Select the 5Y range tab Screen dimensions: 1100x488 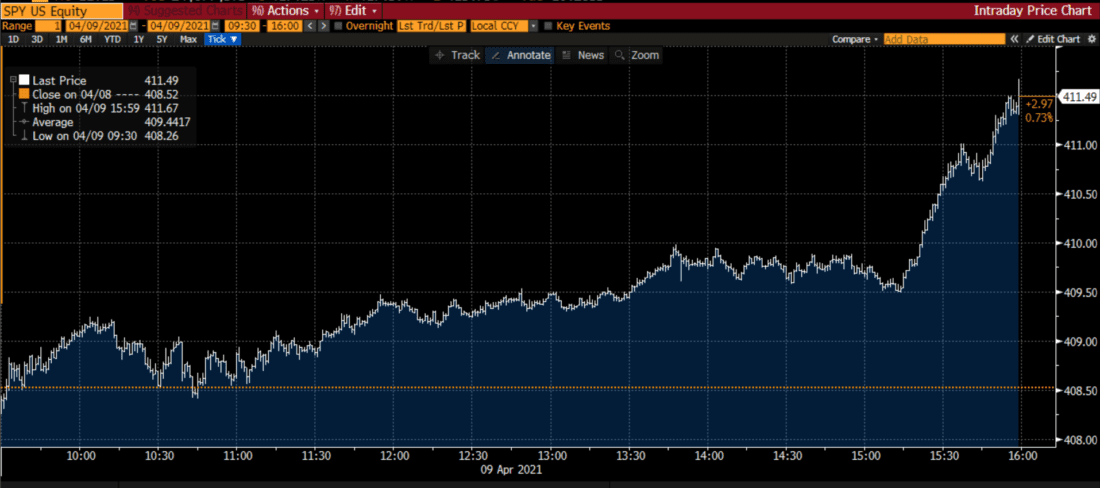point(162,39)
